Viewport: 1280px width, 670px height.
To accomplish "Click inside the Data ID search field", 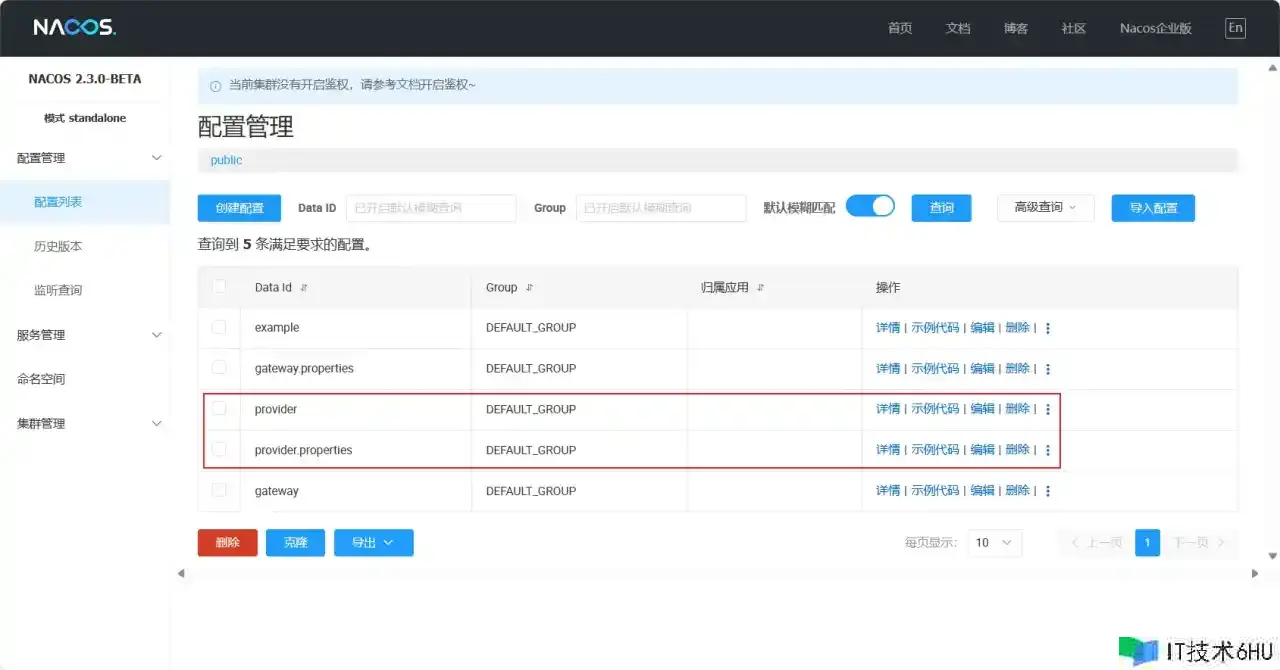I will [x=431, y=208].
